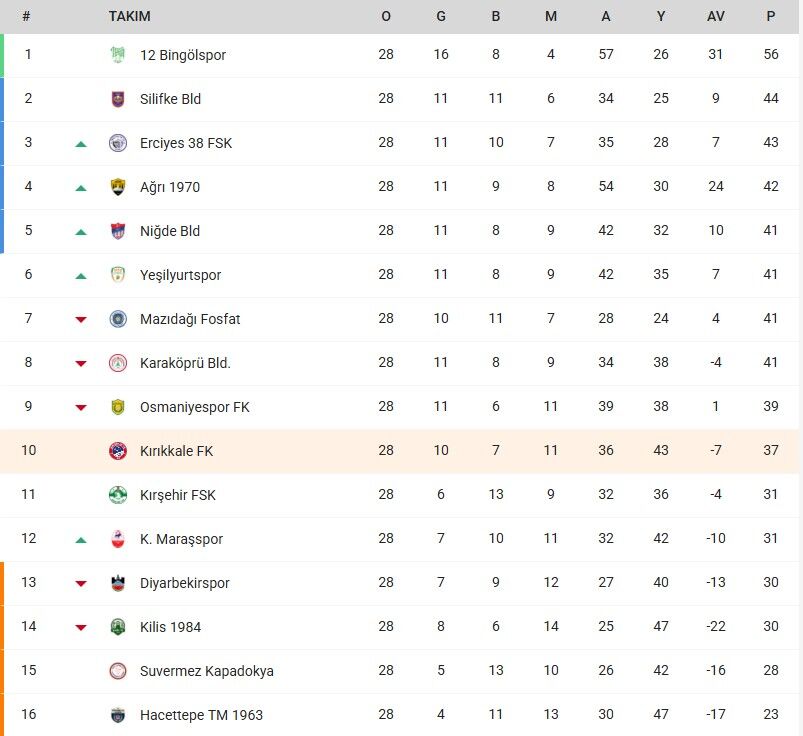Click the TAKIM column header
Screen dimensions: 803x736
pos(129,16)
